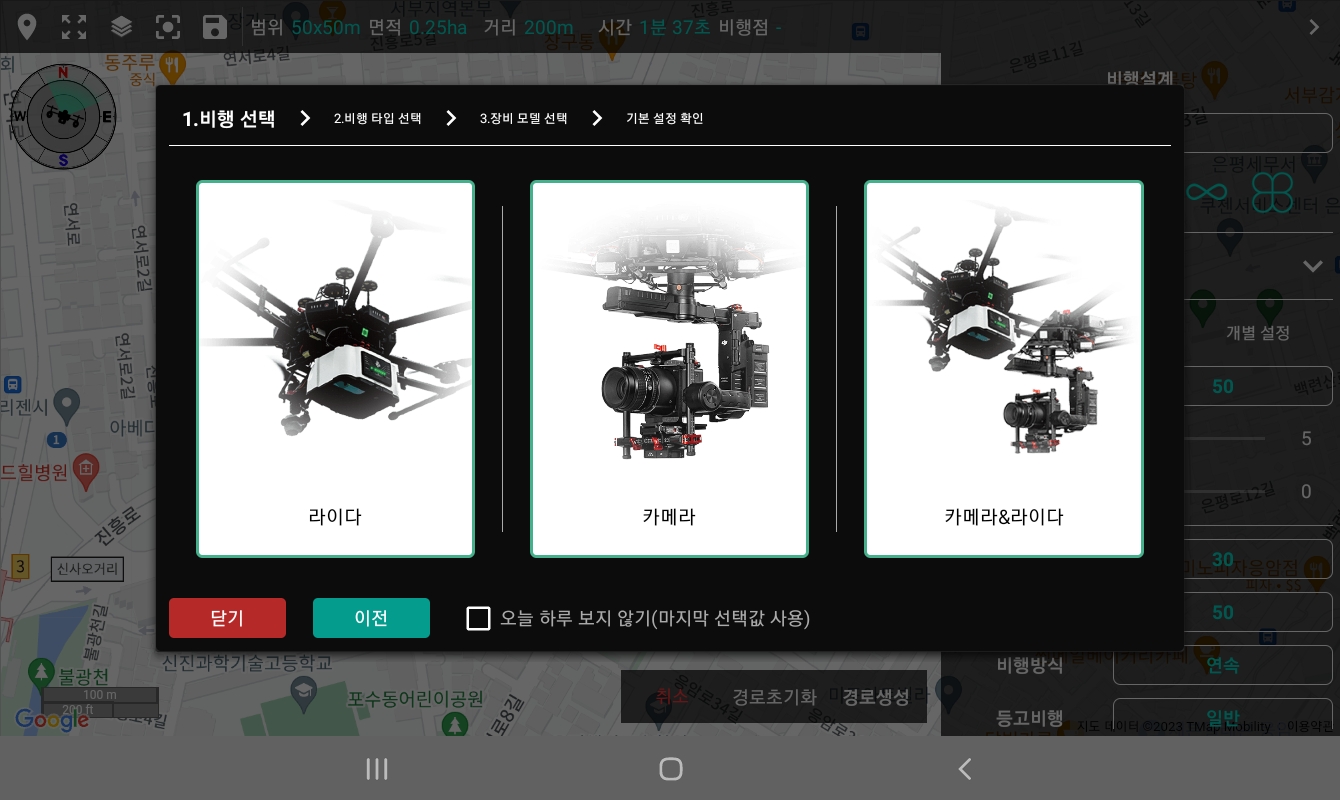The image size is (1340, 800).
Task: Choose the 카메라 equipment card
Action: (x=669, y=369)
